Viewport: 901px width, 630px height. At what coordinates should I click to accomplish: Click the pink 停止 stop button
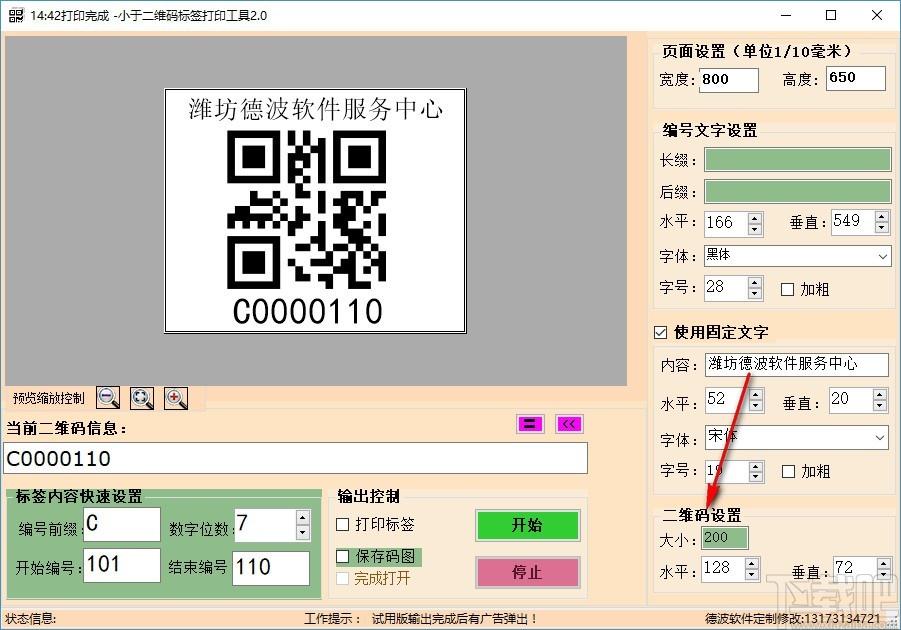(527, 573)
